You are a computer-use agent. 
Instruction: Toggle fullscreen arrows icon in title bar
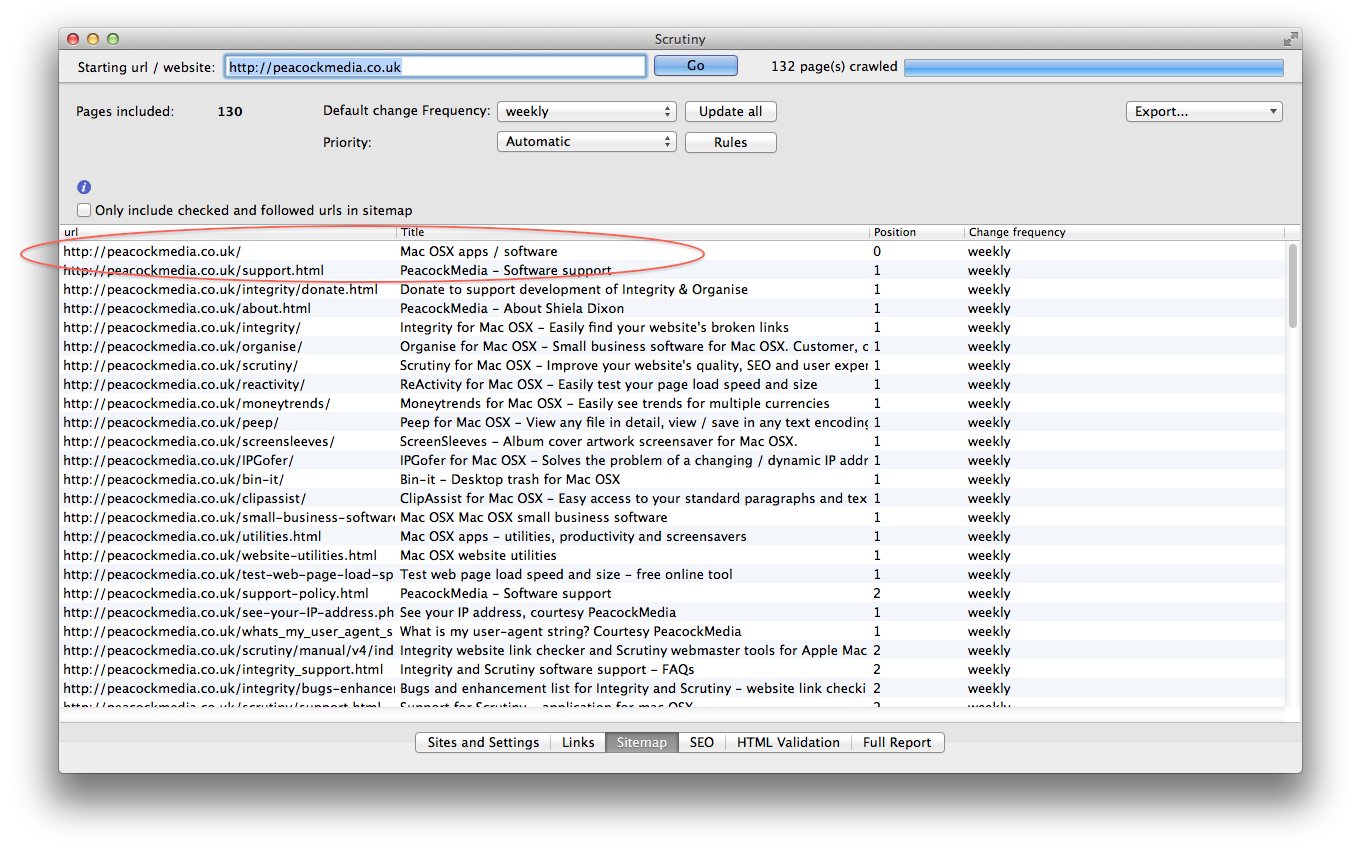[1290, 39]
